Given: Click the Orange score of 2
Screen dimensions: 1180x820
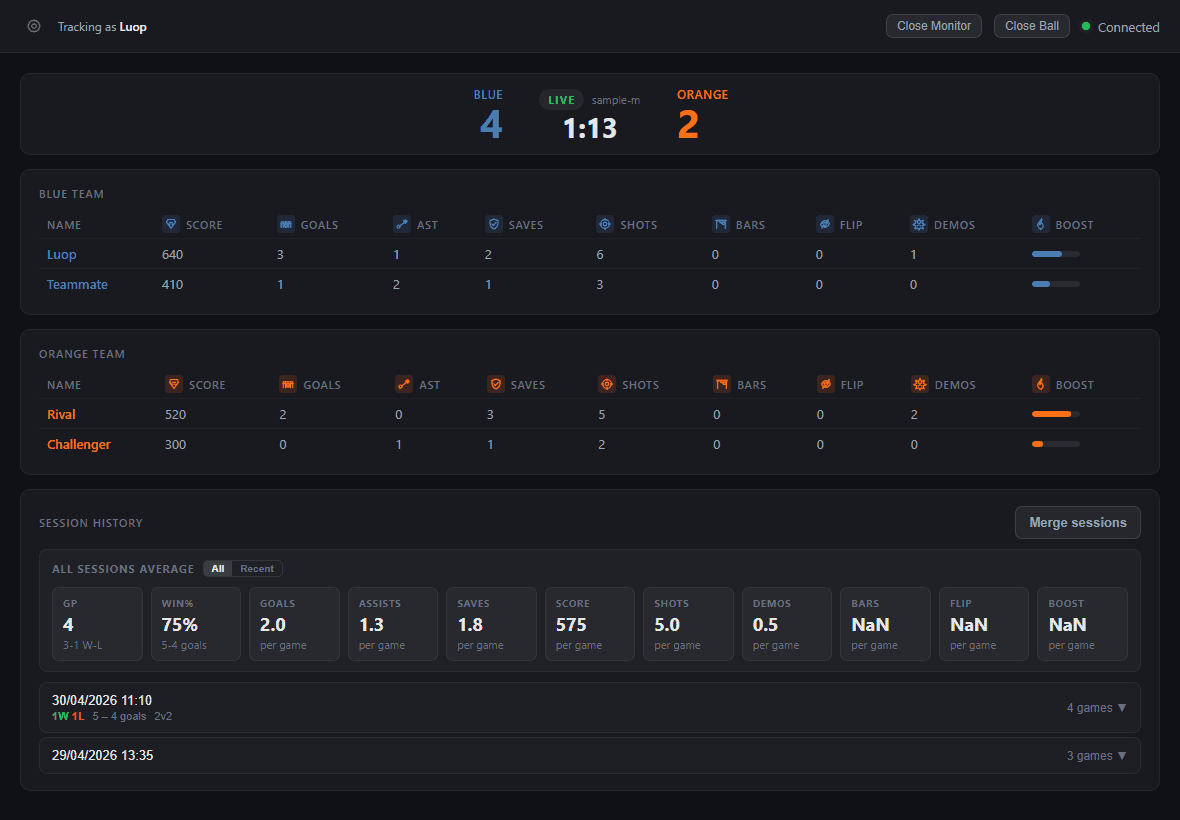Looking at the screenshot, I should (688, 124).
